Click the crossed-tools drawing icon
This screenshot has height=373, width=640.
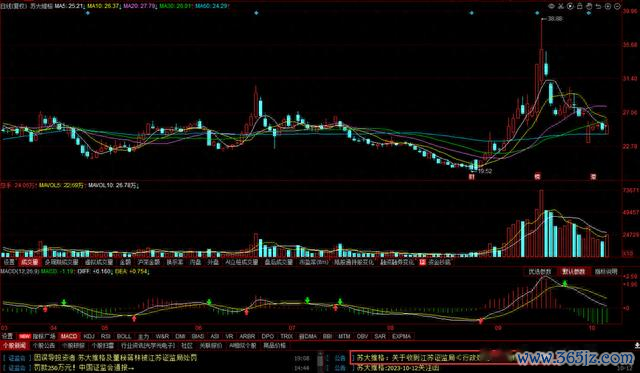pyautogui.click(x=561, y=6)
